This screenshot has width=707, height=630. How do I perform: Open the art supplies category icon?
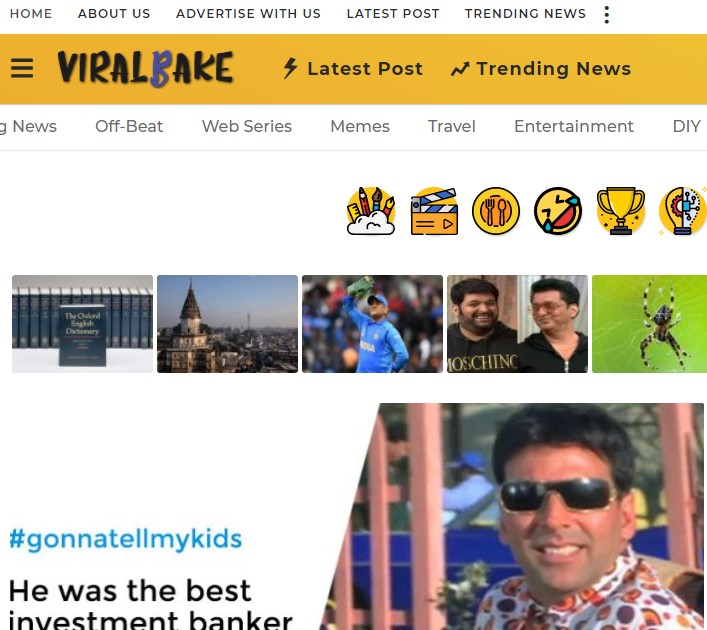371,211
